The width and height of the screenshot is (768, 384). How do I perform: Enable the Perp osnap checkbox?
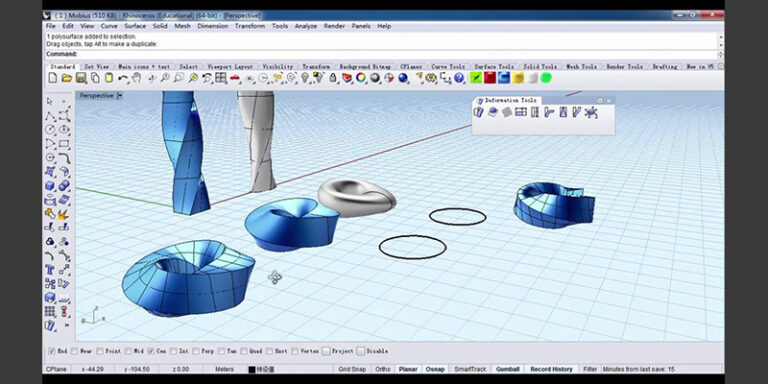196,351
